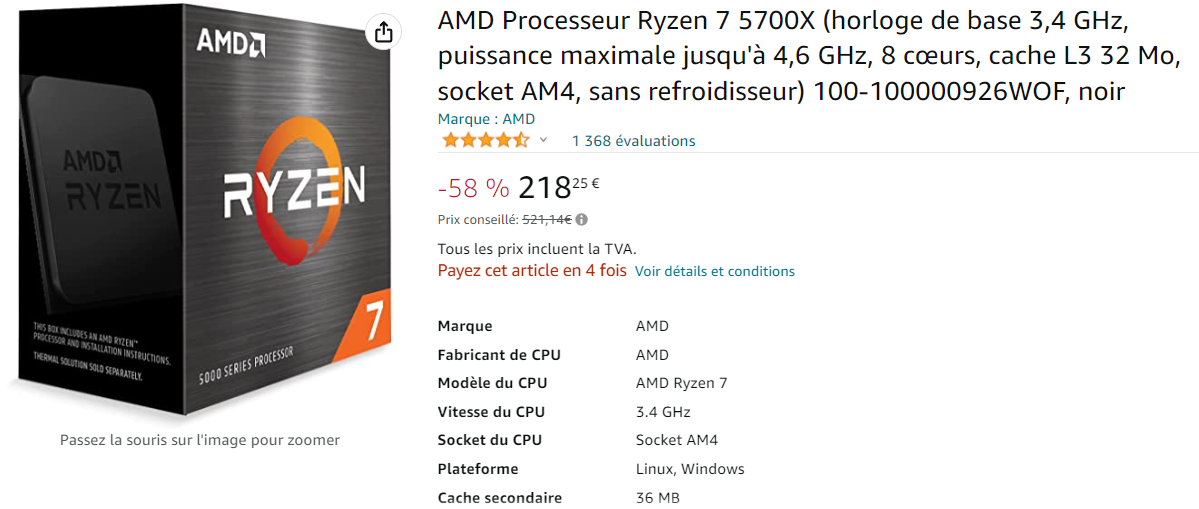This screenshot has height=509, width=1199.
Task: Click the "Cache secondaire" spec label
Action: tap(499, 498)
